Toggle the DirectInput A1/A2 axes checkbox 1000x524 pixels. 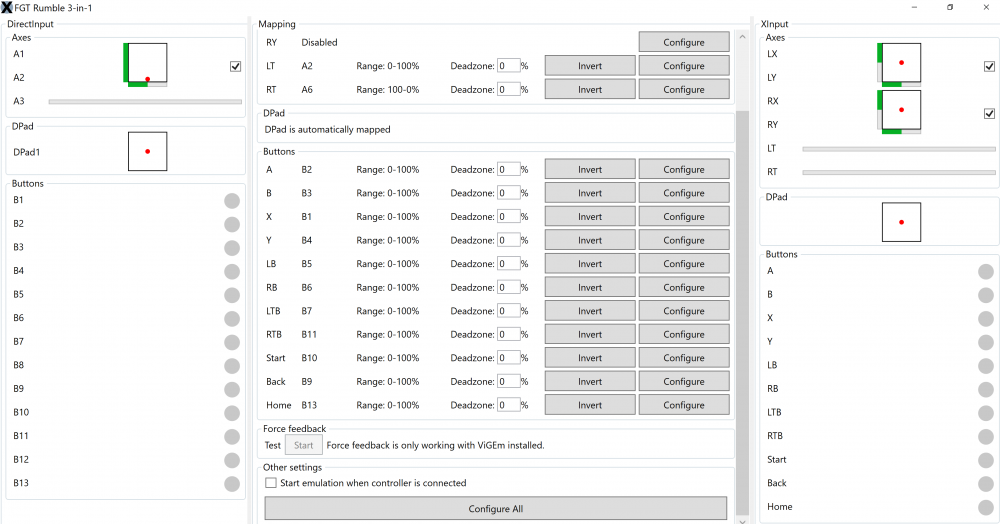235,66
